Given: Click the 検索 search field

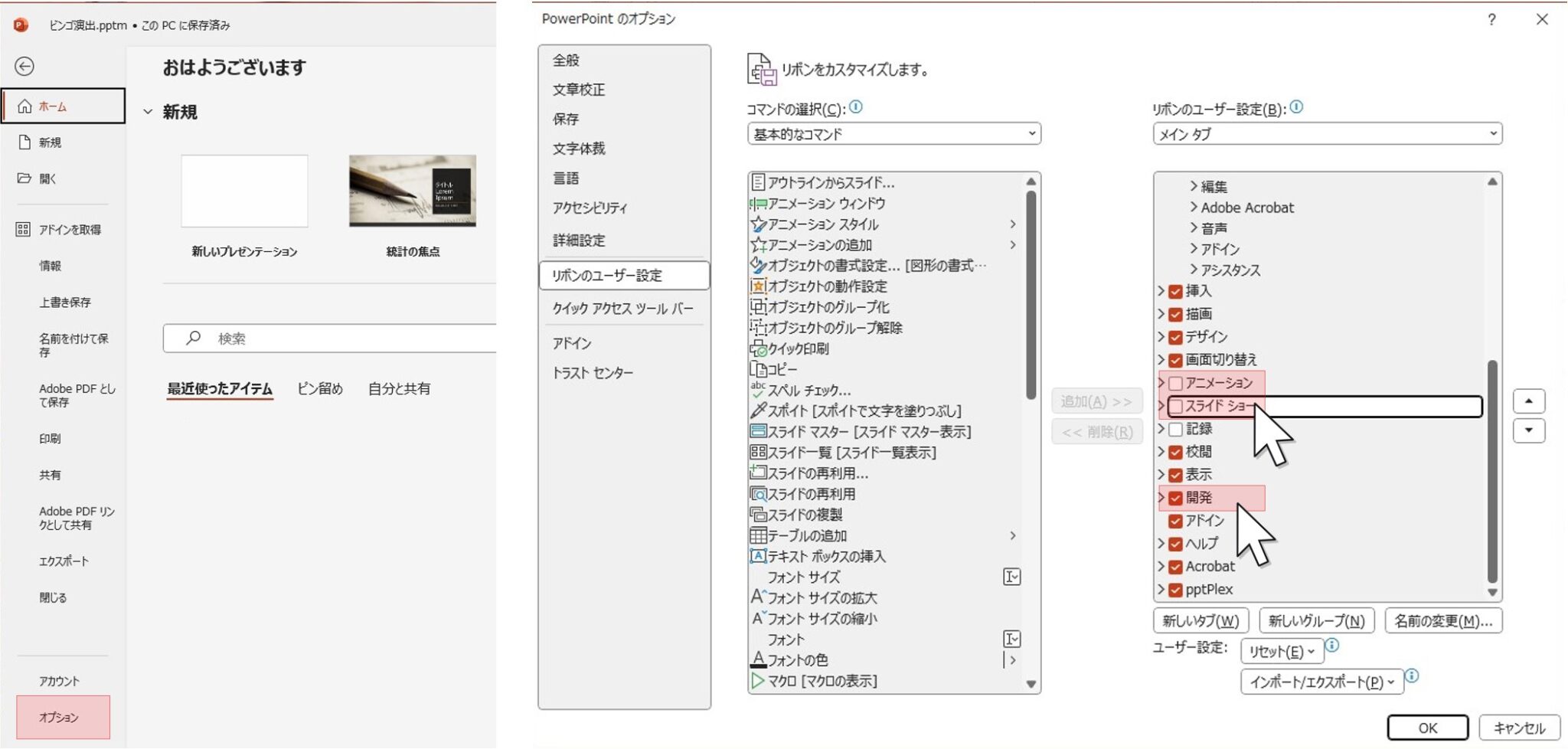Looking at the screenshot, I should pyautogui.click(x=337, y=339).
